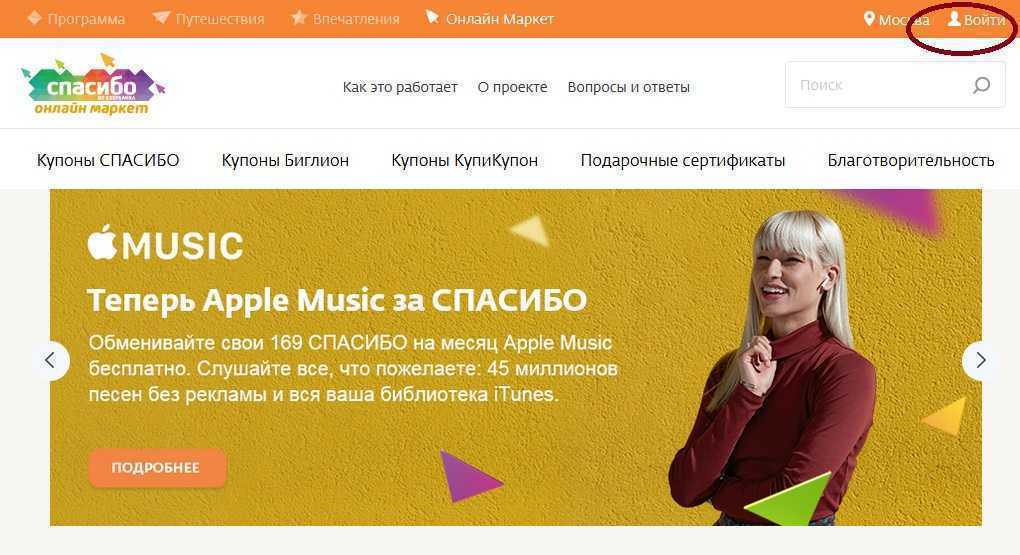Click the user icon beside Войти
1020x555 pixels.
click(x=954, y=18)
